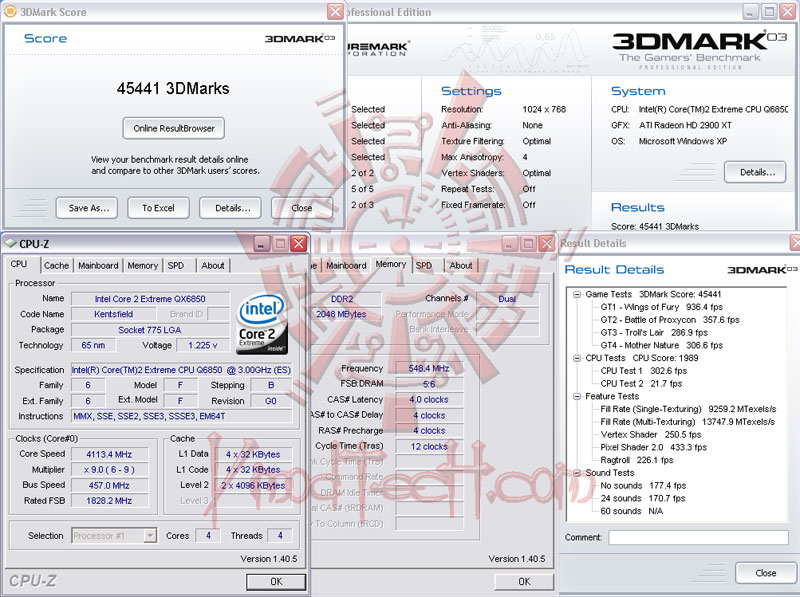Minimize the 3DMark03 Professional Edition window
Viewport: 800px width, 597px height.
click(751, 11)
